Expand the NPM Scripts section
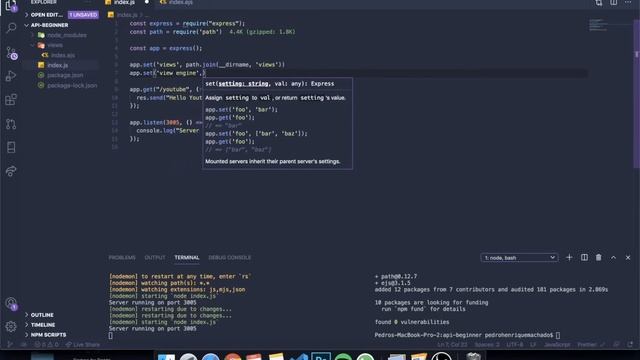 (x=48, y=335)
